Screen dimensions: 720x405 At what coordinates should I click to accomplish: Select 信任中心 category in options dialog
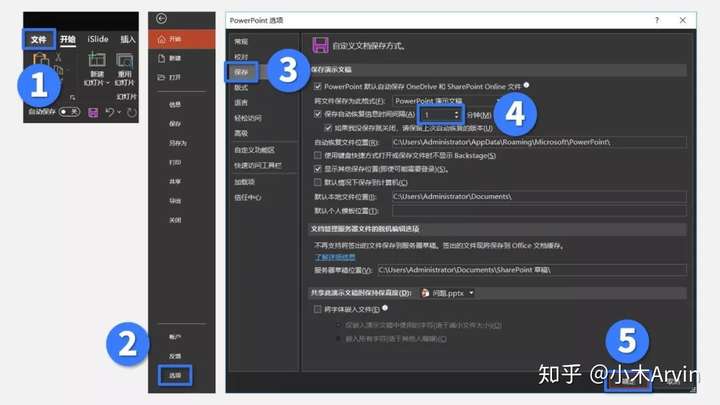click(248, 197)
